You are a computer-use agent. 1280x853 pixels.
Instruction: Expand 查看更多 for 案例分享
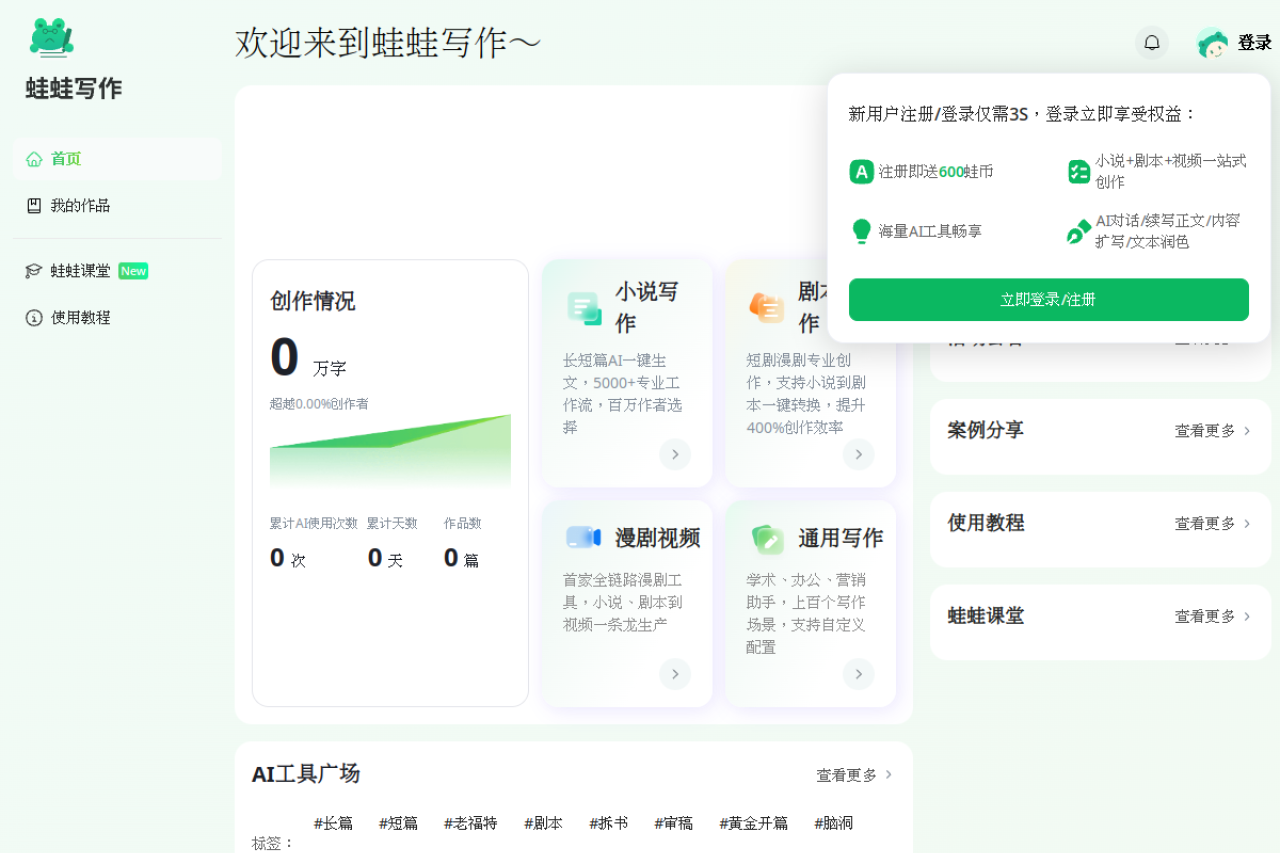[1212, 431]
